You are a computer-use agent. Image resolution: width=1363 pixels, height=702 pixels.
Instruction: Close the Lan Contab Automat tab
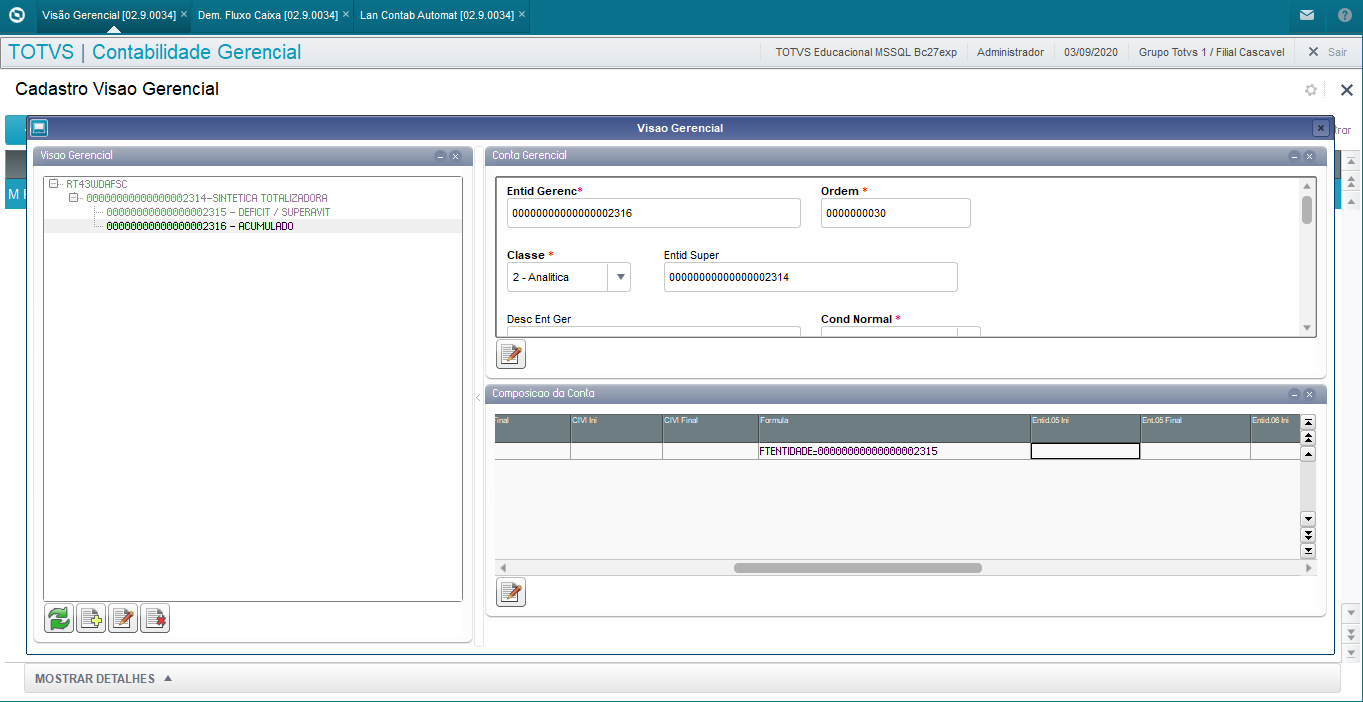tap(522, 15)
